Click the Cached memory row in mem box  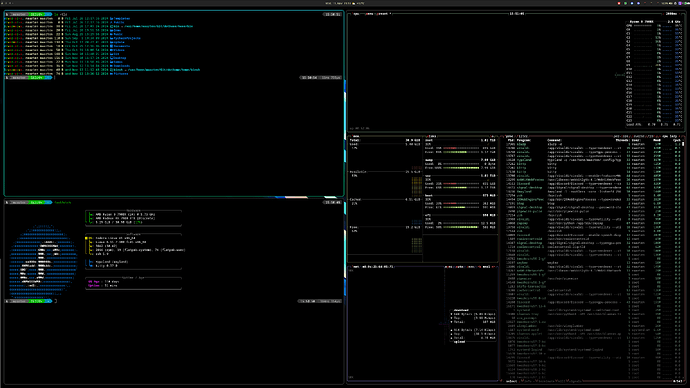click(x=385, y=200)
